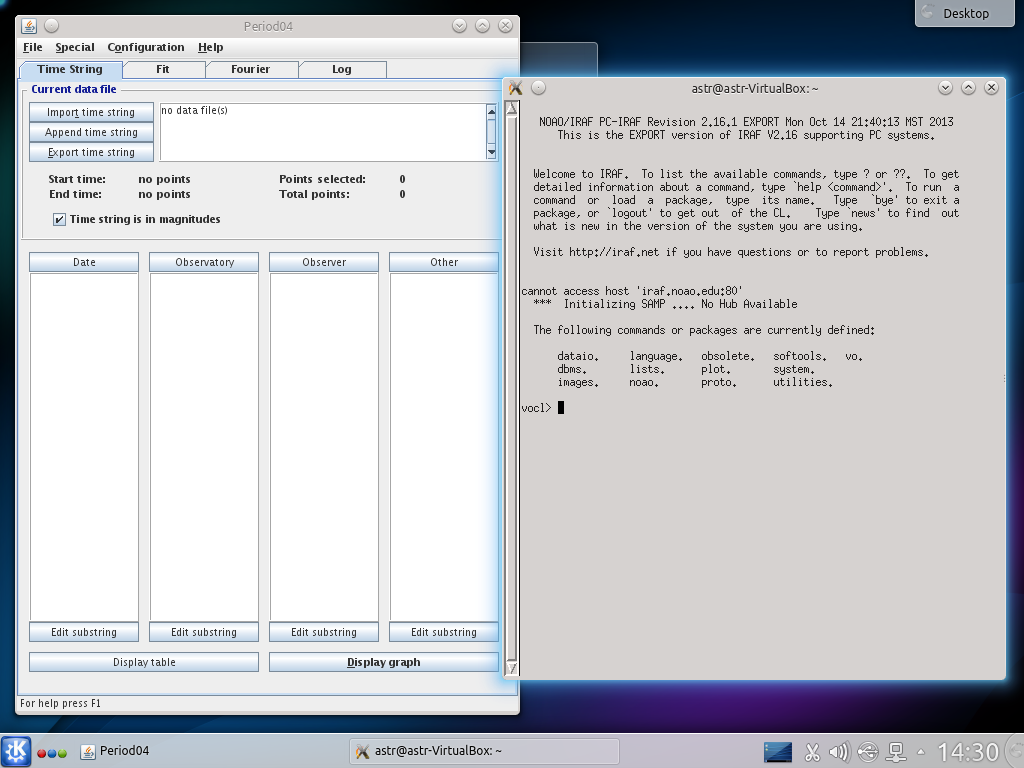Maximize the Period04 window

(482, 25)
